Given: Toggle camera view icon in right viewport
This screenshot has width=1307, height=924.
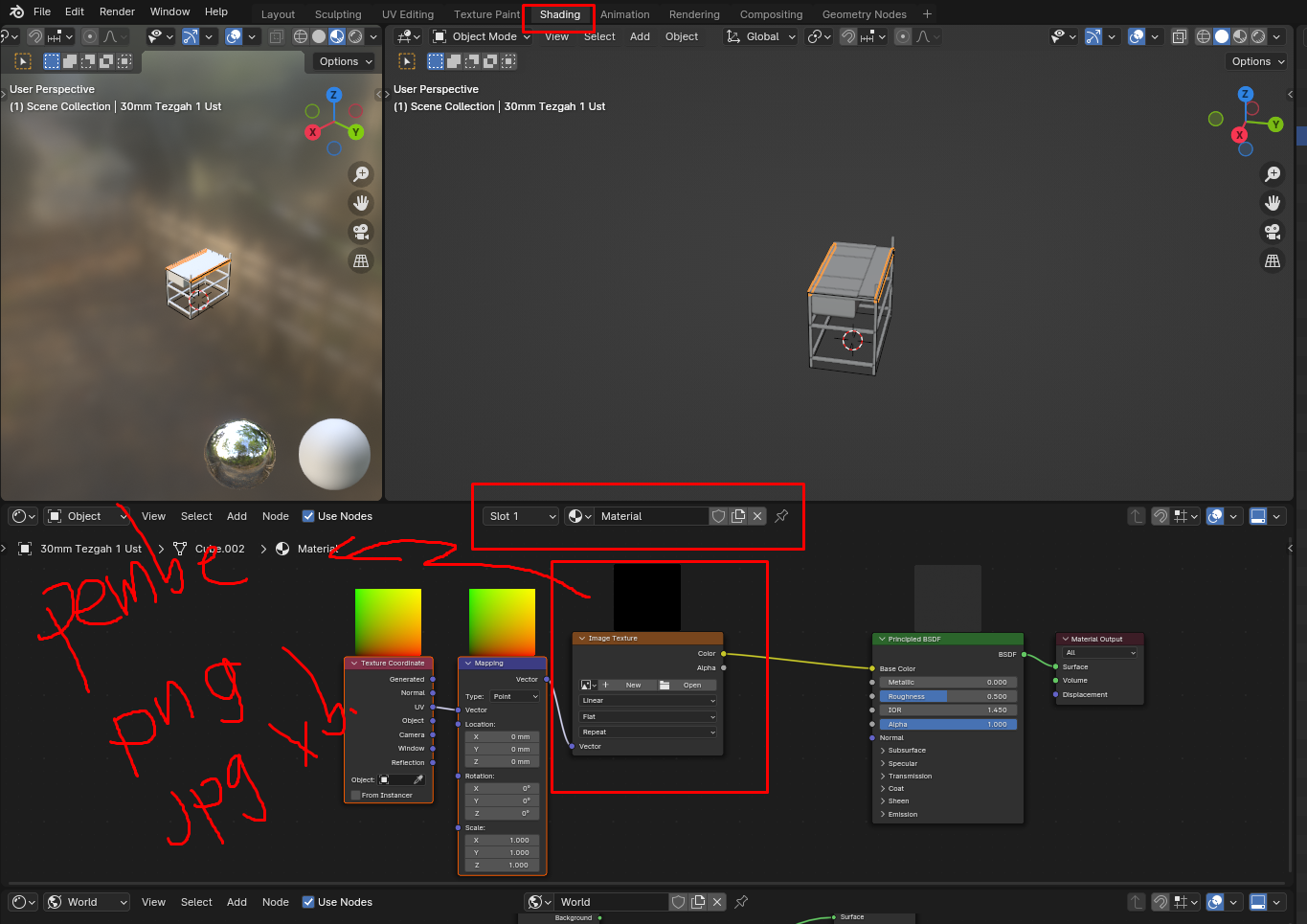Looking at the screenshot, I should point(1273,232).
